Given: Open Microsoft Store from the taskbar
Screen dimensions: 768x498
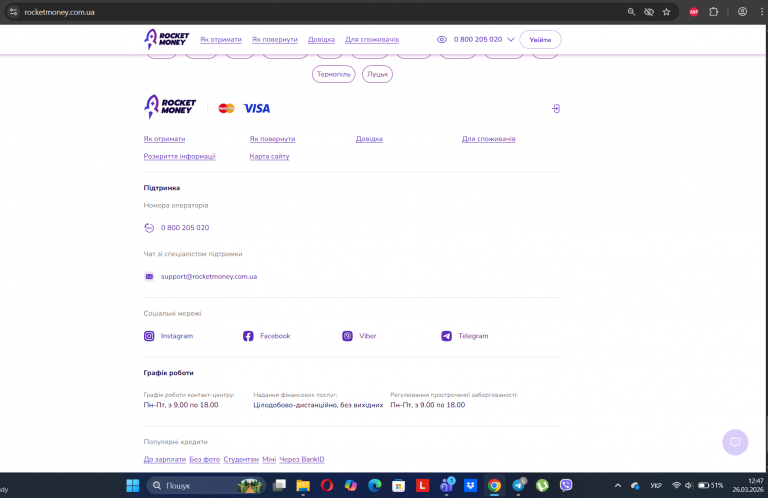Looking at the screenshot, I should point(398,486).
